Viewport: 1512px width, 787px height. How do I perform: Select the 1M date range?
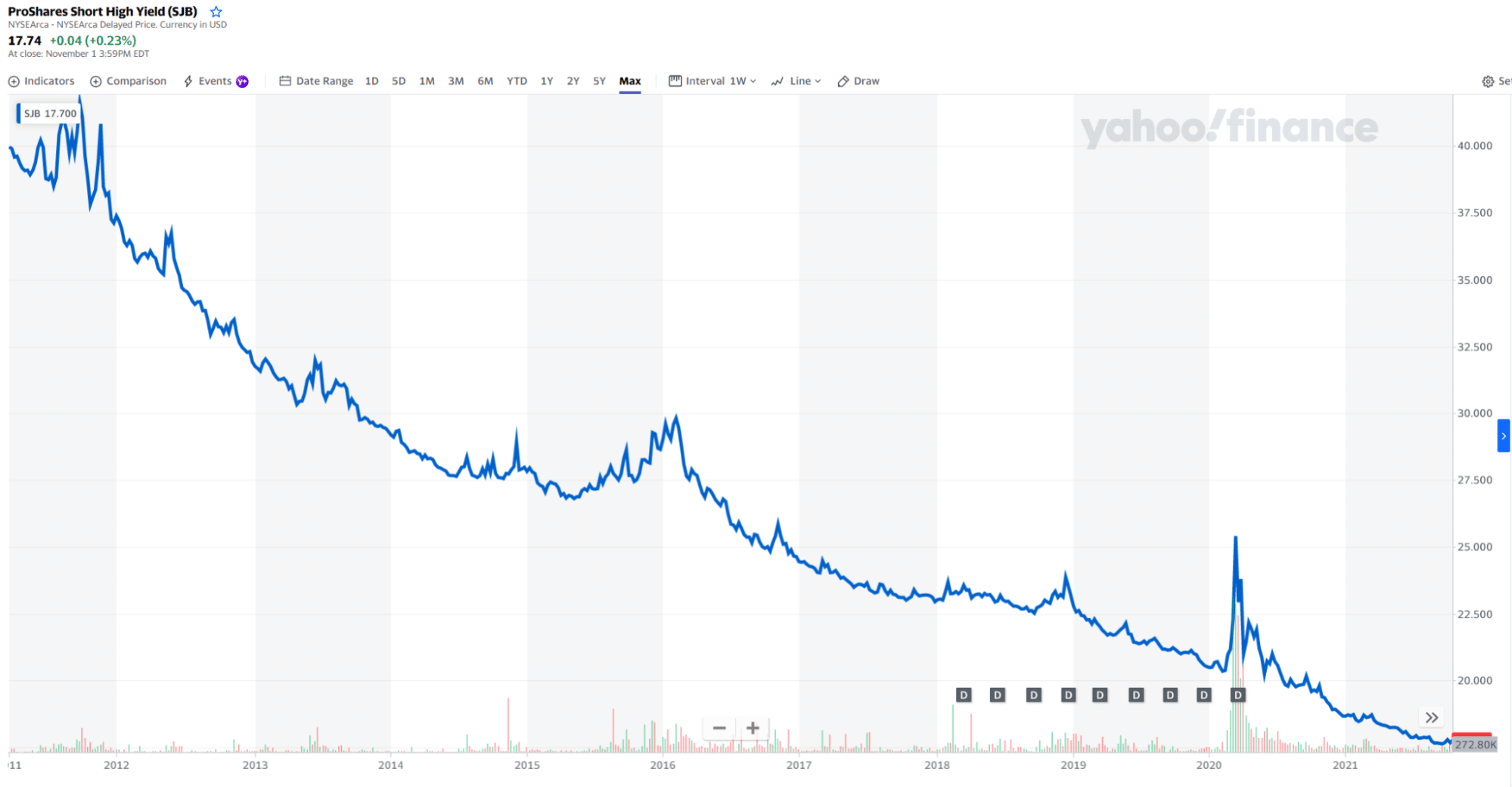point(427,81)
